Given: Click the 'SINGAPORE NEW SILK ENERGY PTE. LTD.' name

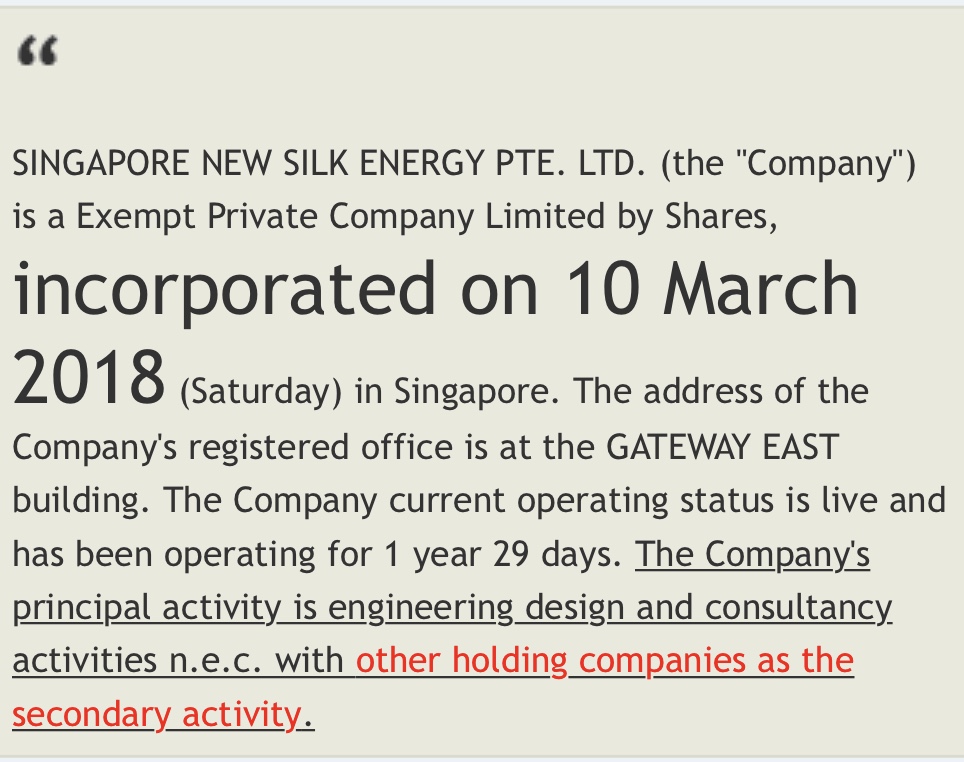Looking at the screenshot, I should pos(328,163).
